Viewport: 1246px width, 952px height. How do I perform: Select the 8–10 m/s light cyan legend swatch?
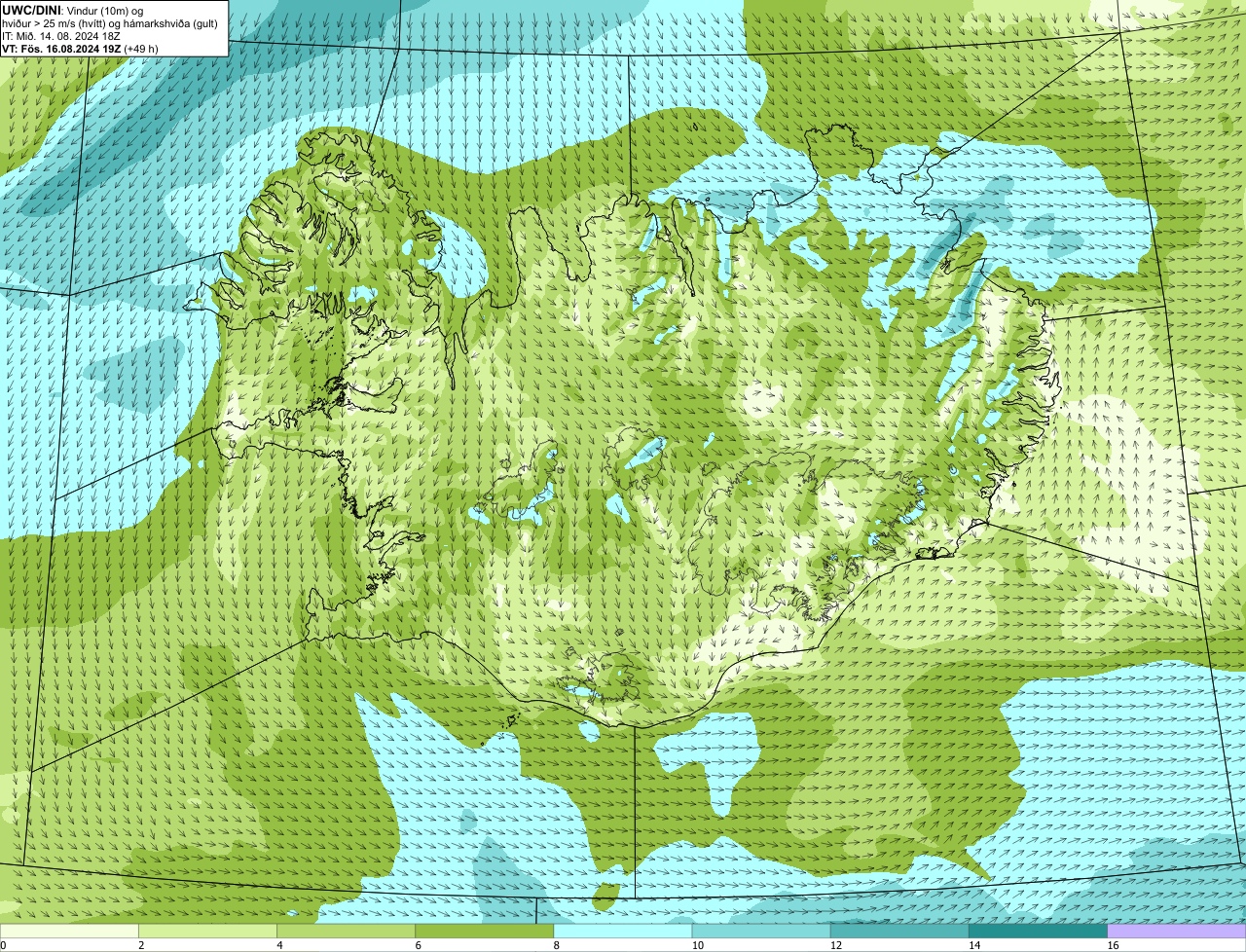click(x=623, y=932)
